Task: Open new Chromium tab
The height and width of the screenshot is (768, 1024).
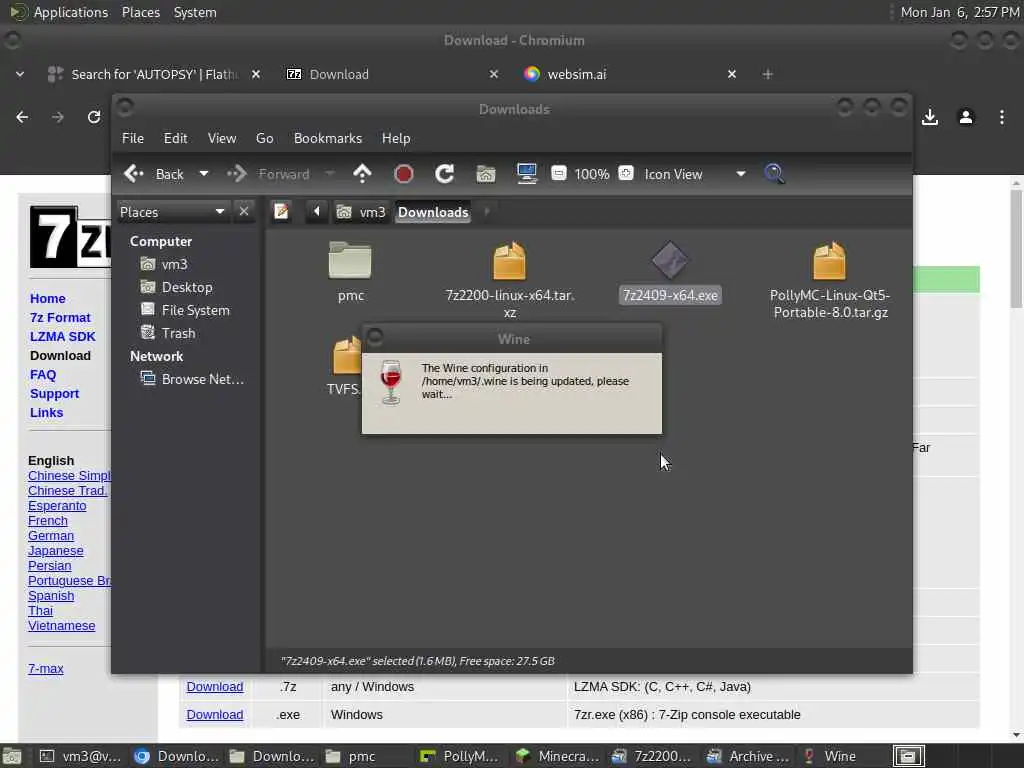Action: point(767,74)
